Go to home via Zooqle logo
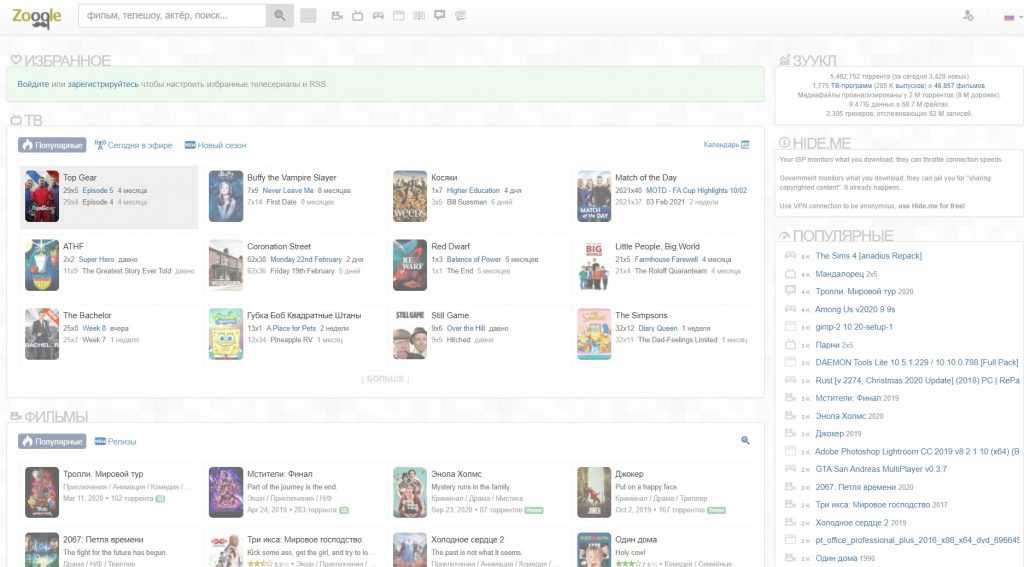1024x567 pixels. 37,16
